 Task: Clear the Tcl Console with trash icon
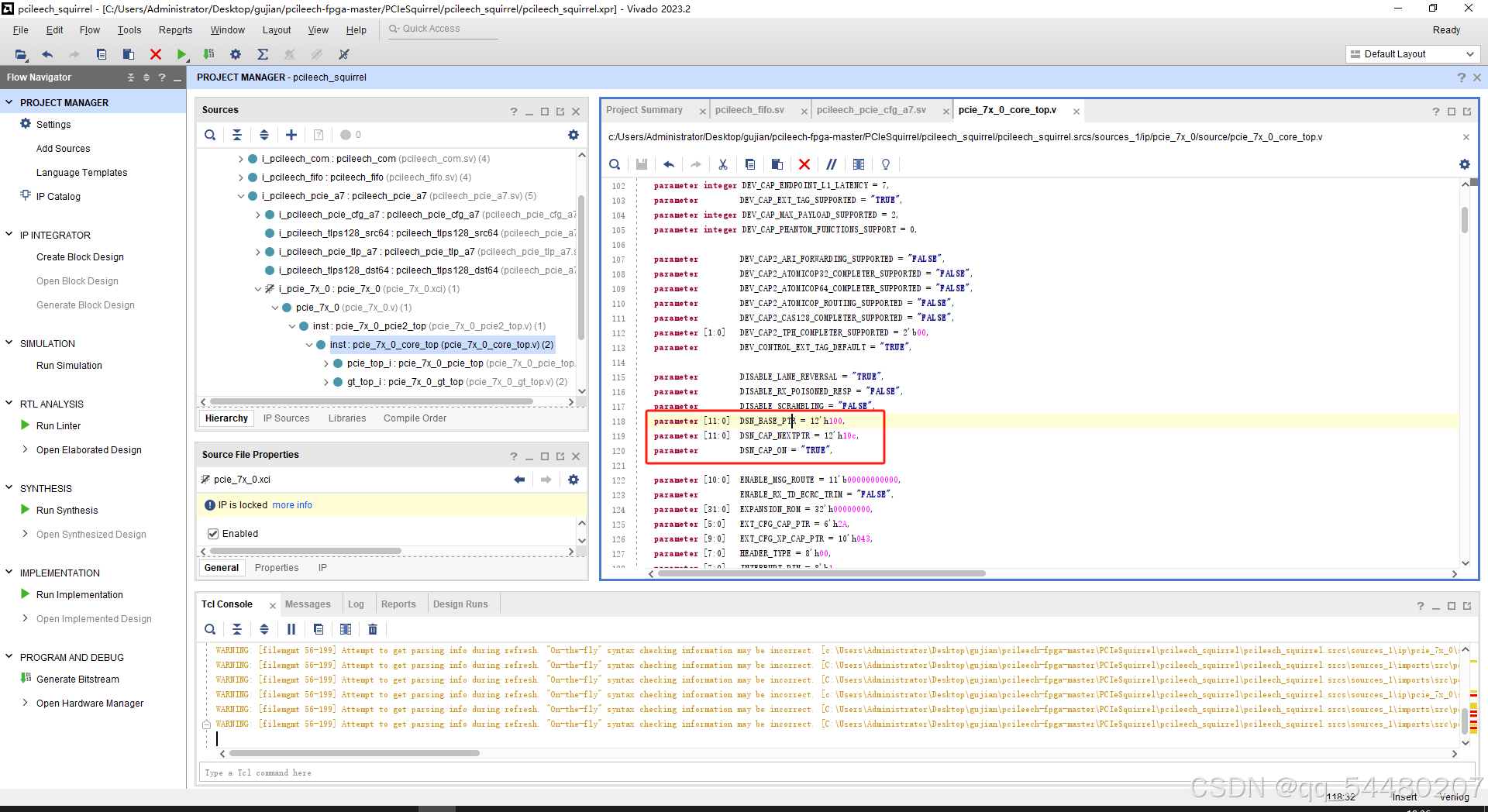373,629
